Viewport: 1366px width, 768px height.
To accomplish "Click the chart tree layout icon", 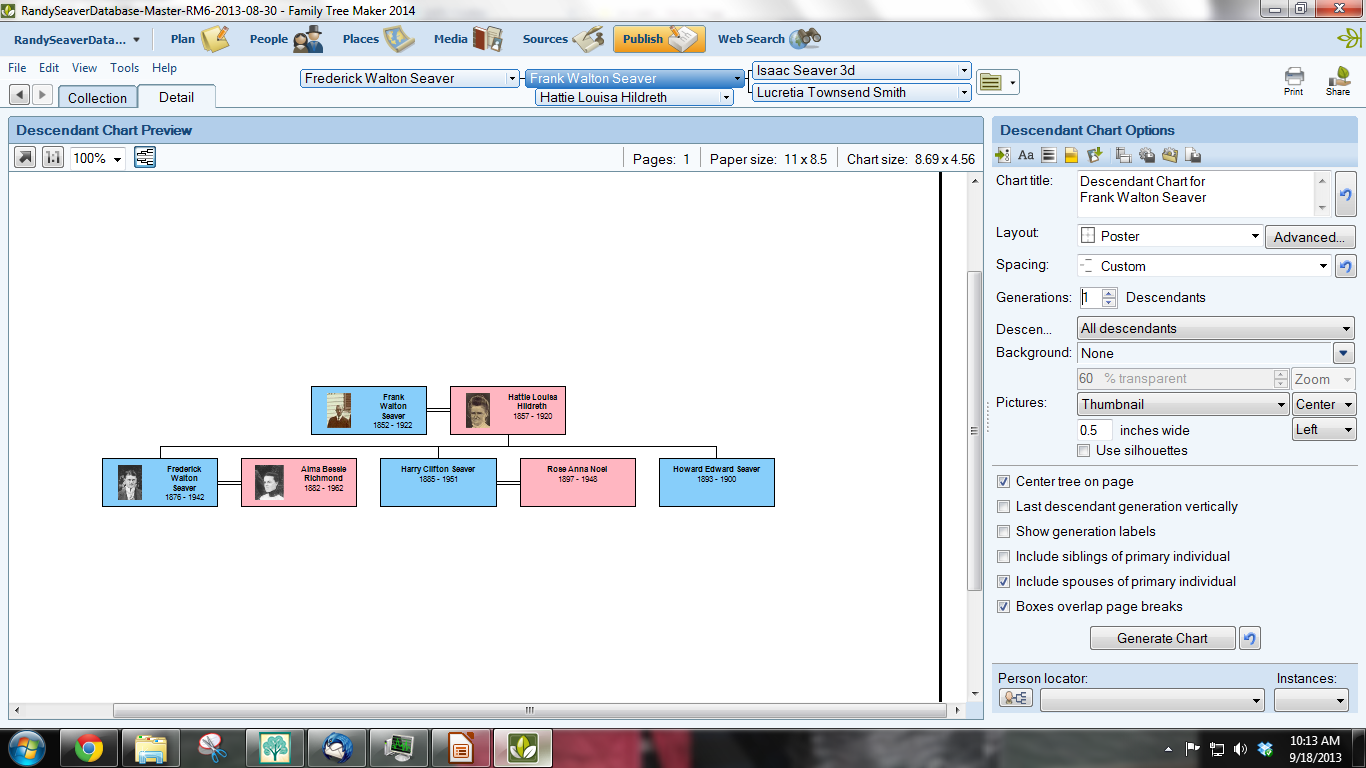I will click(x=145, y=157).
